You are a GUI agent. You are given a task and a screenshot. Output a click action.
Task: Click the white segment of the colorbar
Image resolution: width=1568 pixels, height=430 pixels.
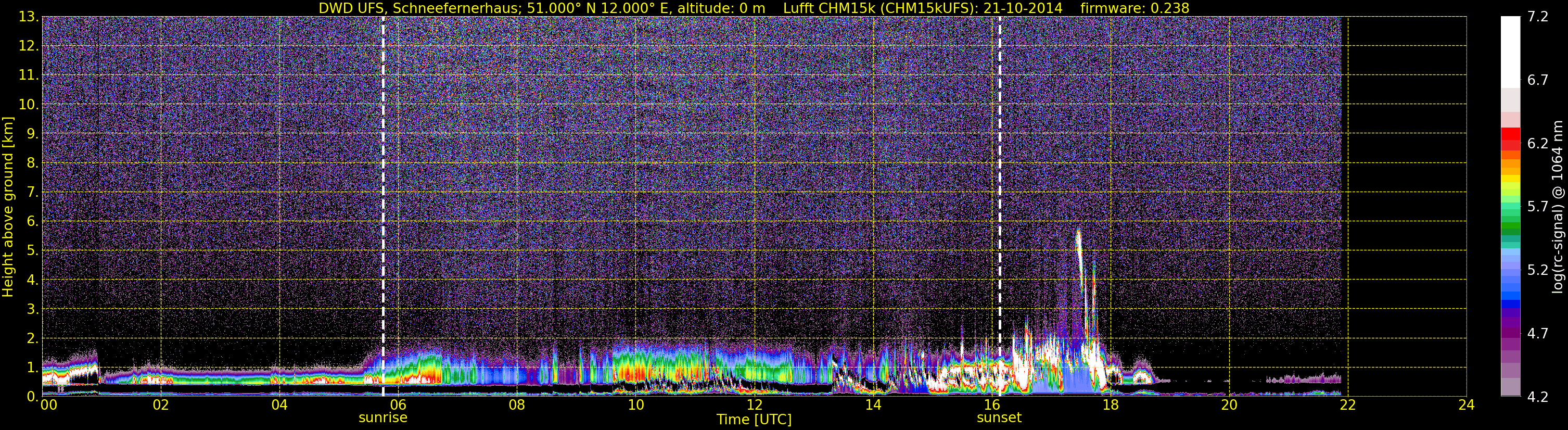1510,52
